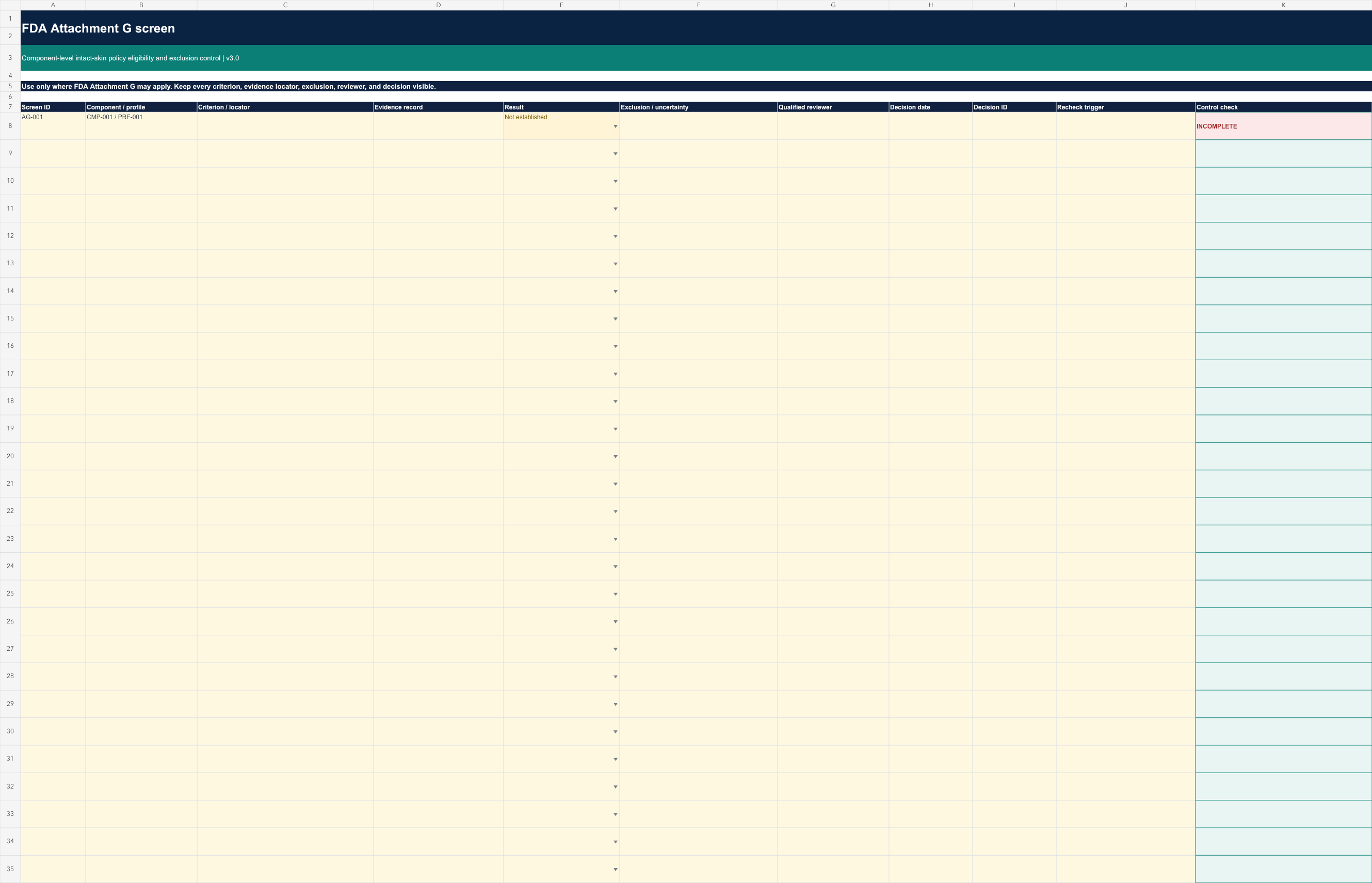Viewport: 1372px width, 883px height.
Task: Select the AG-001 Screen ID cell
Action: (53, 126)
